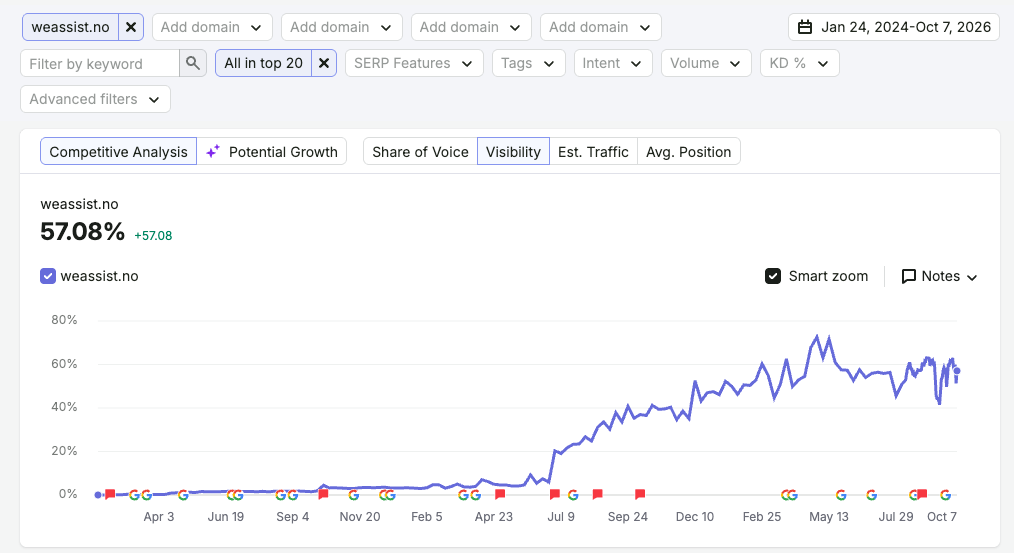Expand the Volume filter dropdown
The image size is (1014, 553).
[x=706, y=63]
